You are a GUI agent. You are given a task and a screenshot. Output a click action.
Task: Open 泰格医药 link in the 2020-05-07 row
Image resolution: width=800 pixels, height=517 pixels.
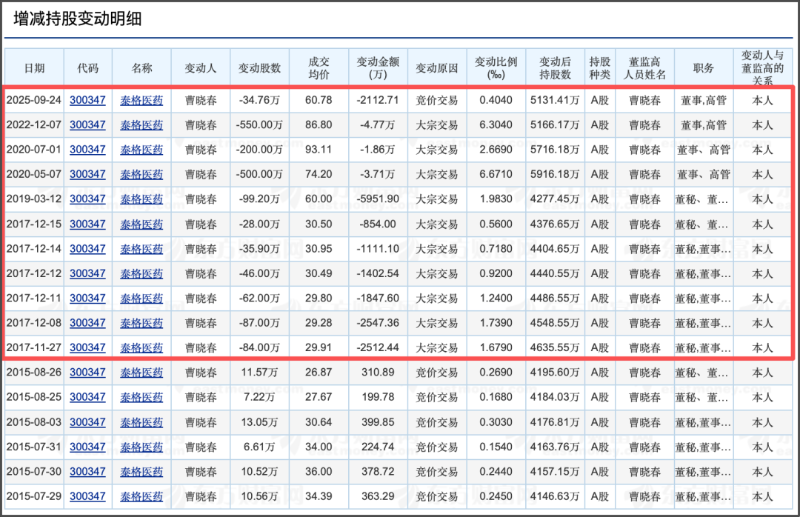click(x=142, y=175)
